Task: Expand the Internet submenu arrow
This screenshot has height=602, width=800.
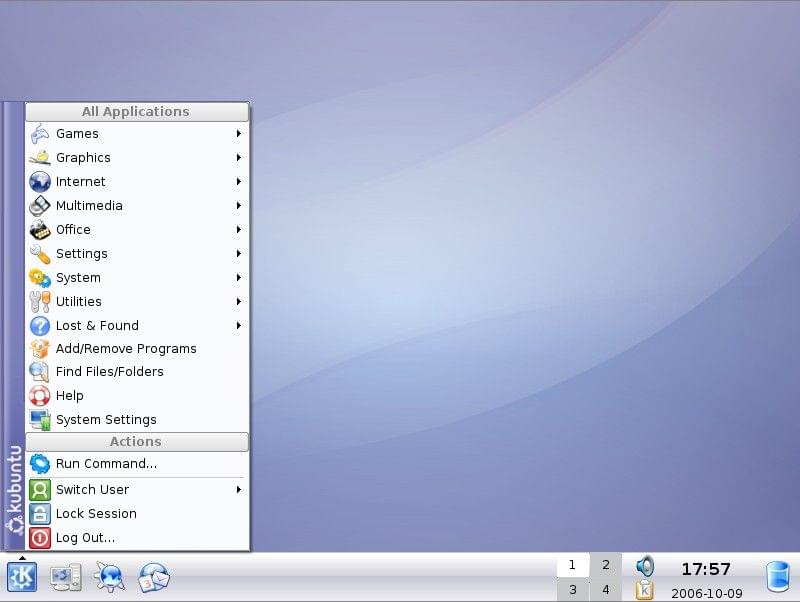Action: tap(239, 182)
